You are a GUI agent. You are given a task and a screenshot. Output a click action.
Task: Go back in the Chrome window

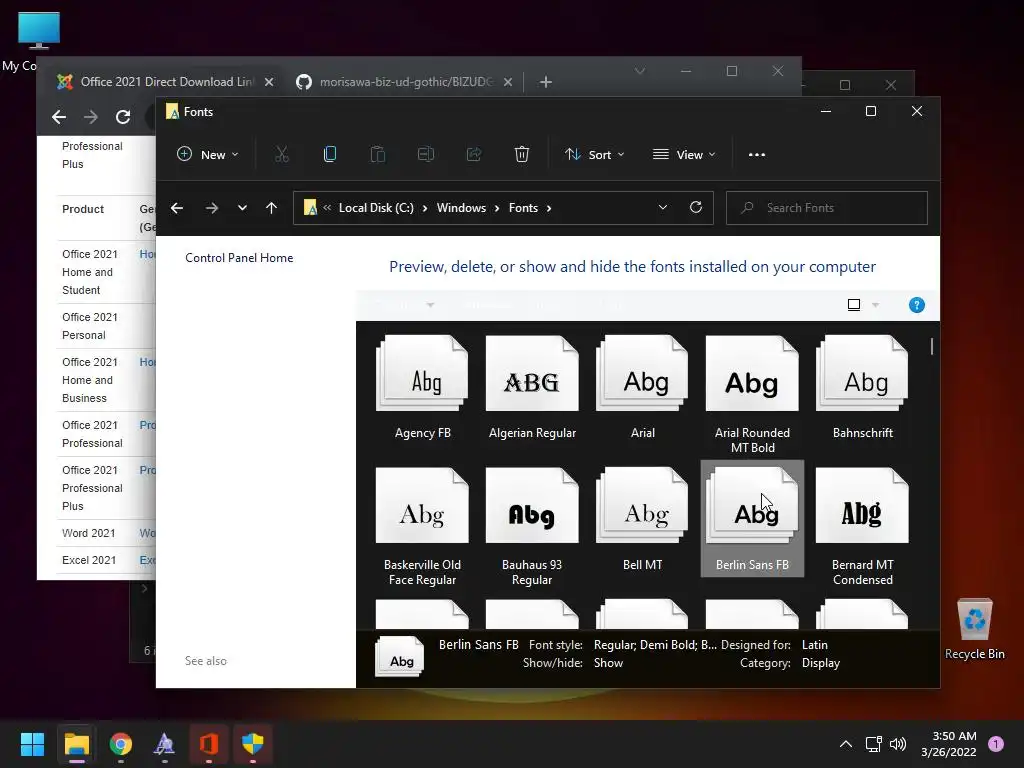pos(59,117)
